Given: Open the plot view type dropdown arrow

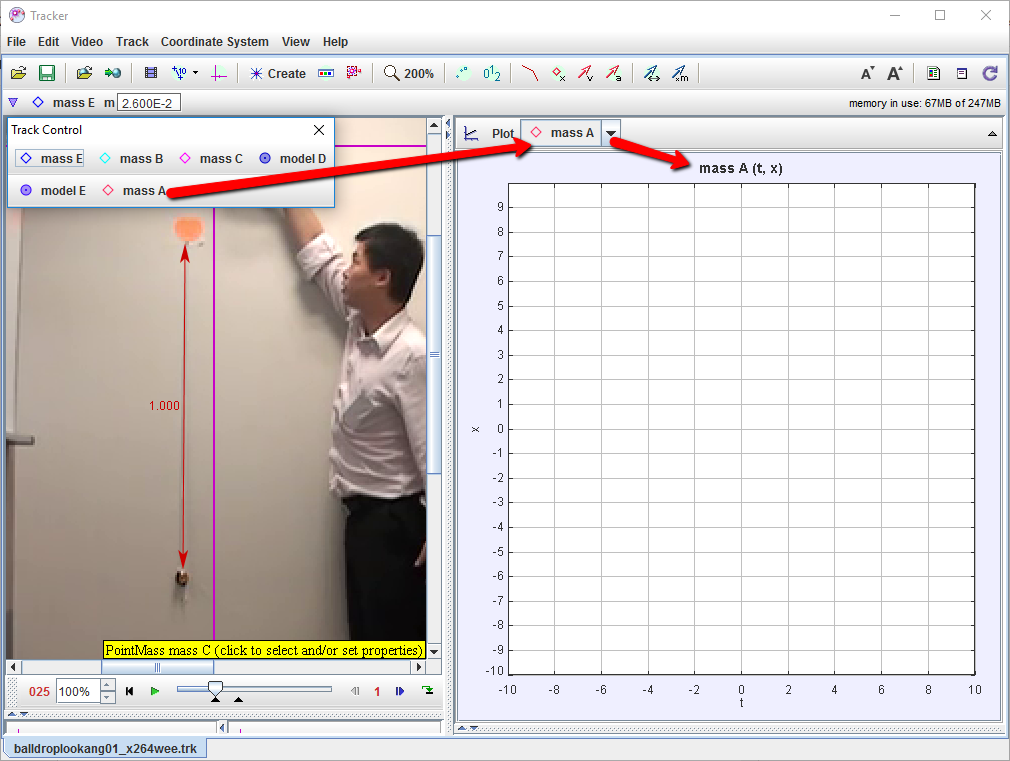Looking at the screenshot, I should 611,133.
